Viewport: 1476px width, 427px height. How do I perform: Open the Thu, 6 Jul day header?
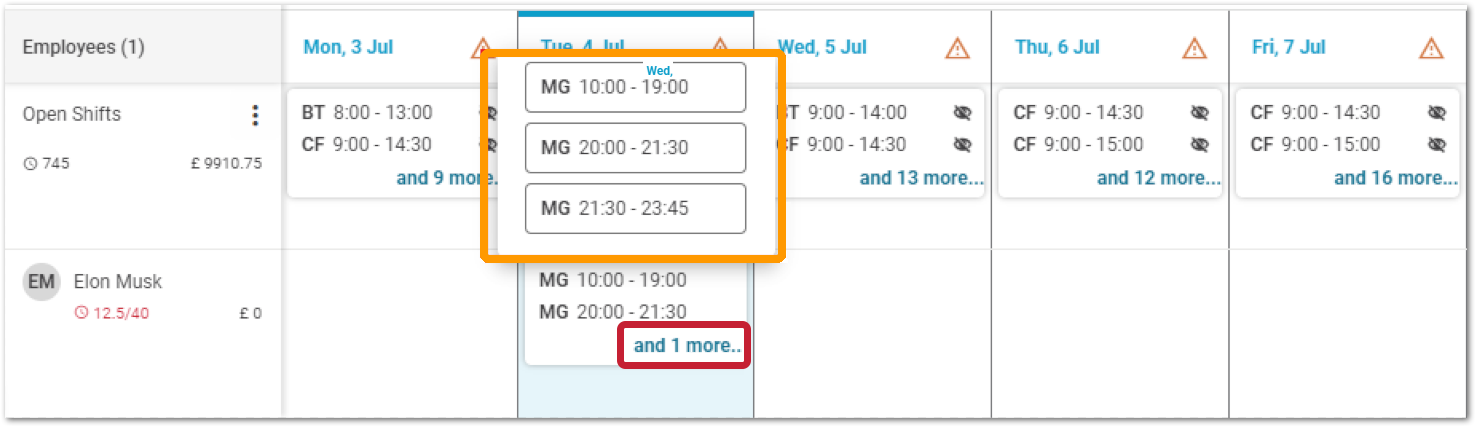[x=1057, y=47]
